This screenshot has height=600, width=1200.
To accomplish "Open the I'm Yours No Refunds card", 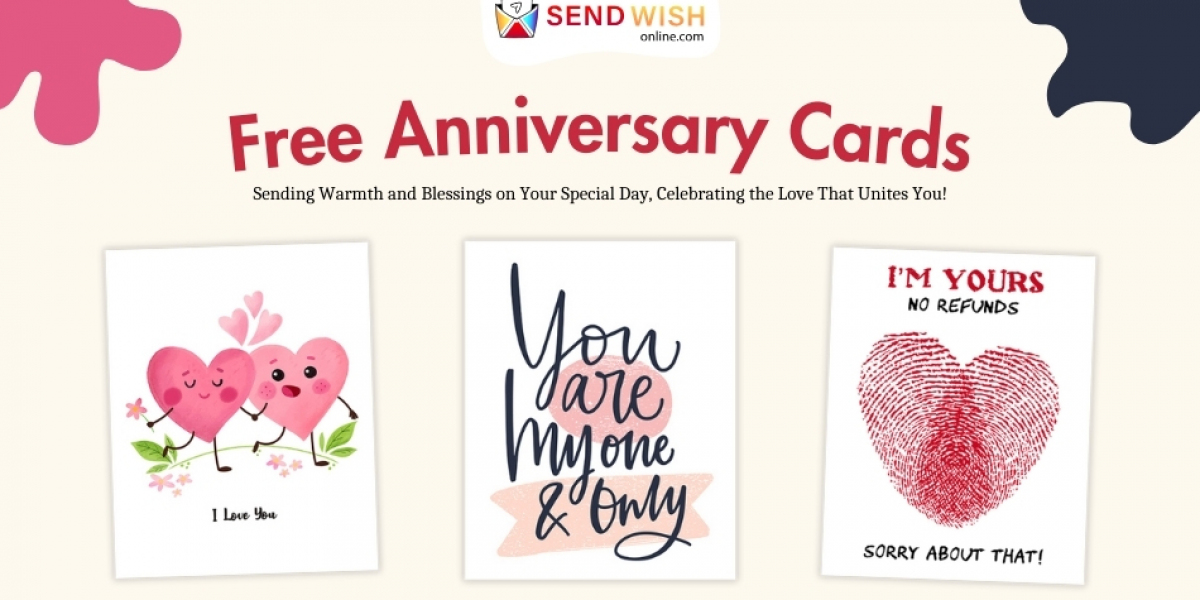I will (959, 415).
